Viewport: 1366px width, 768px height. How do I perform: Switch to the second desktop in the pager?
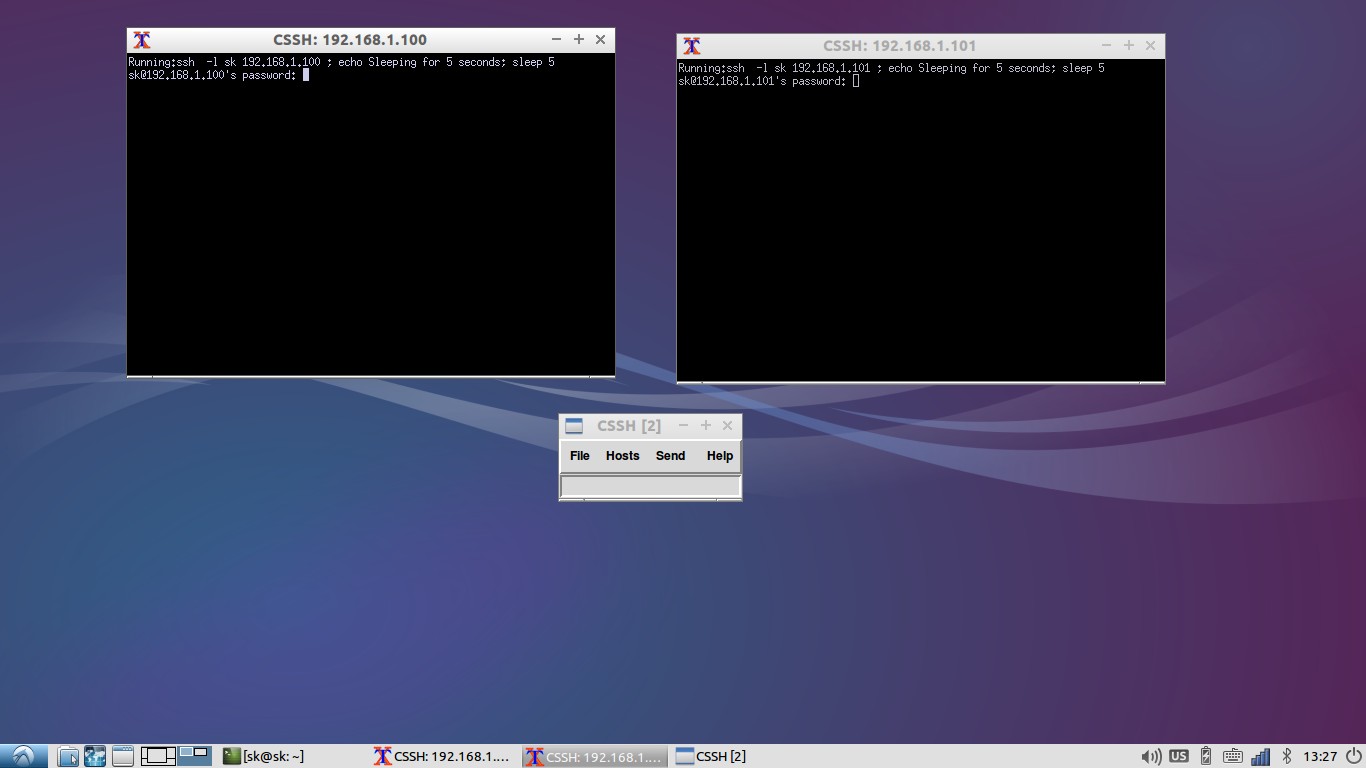click(194, 756)
